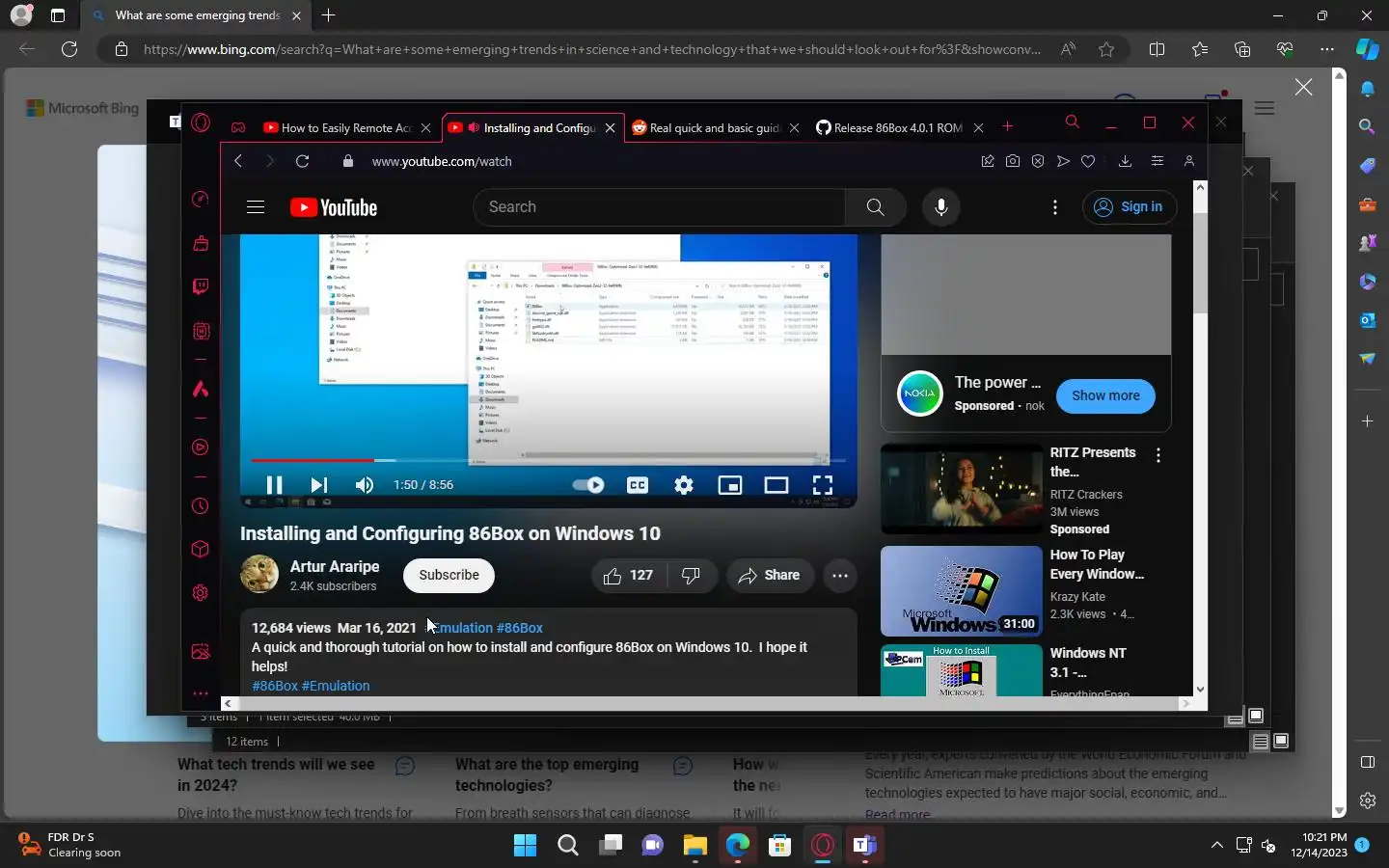Click the YouTube search input field
The height and width of the screenshot is (868, 1389).
(x=659, y=207)
